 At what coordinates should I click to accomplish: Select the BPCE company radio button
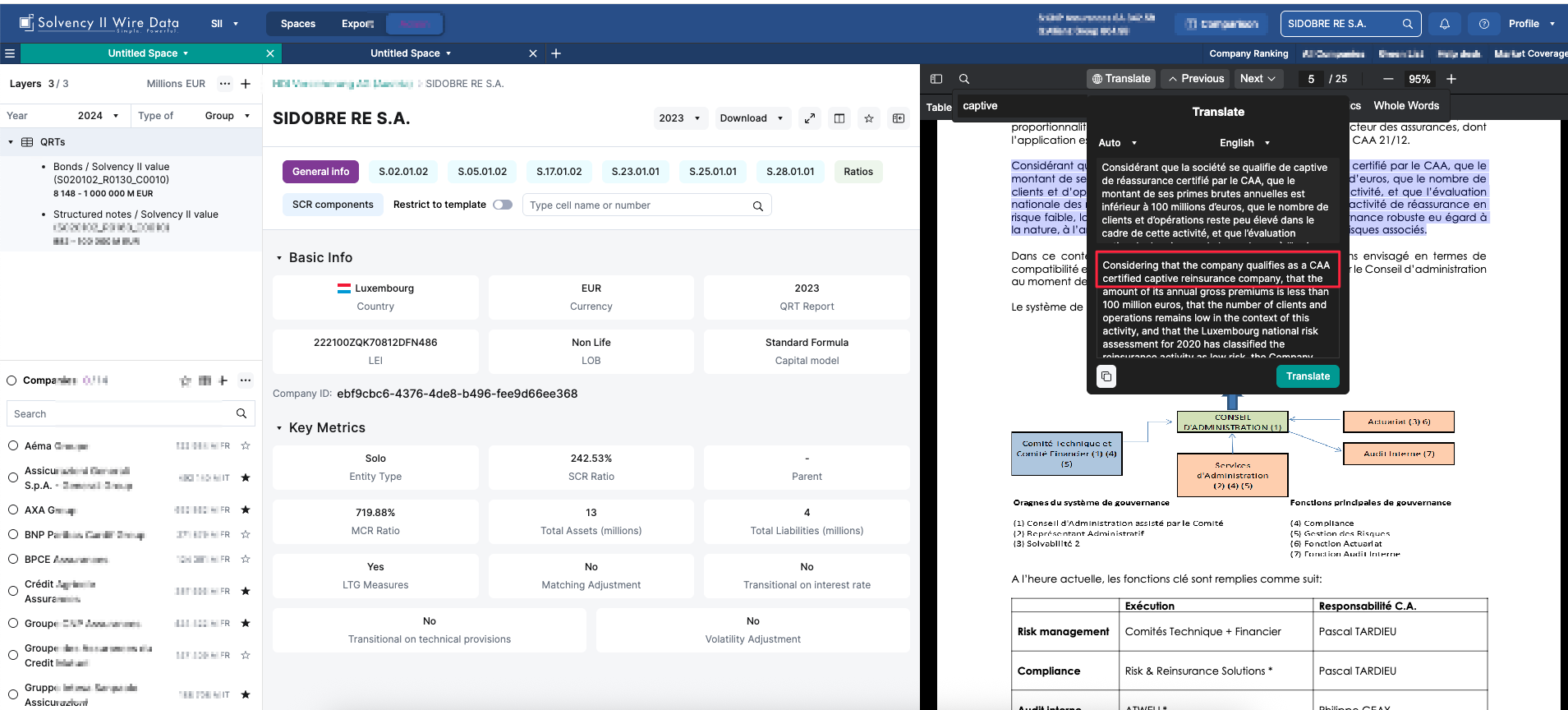[x=13, y=560]
